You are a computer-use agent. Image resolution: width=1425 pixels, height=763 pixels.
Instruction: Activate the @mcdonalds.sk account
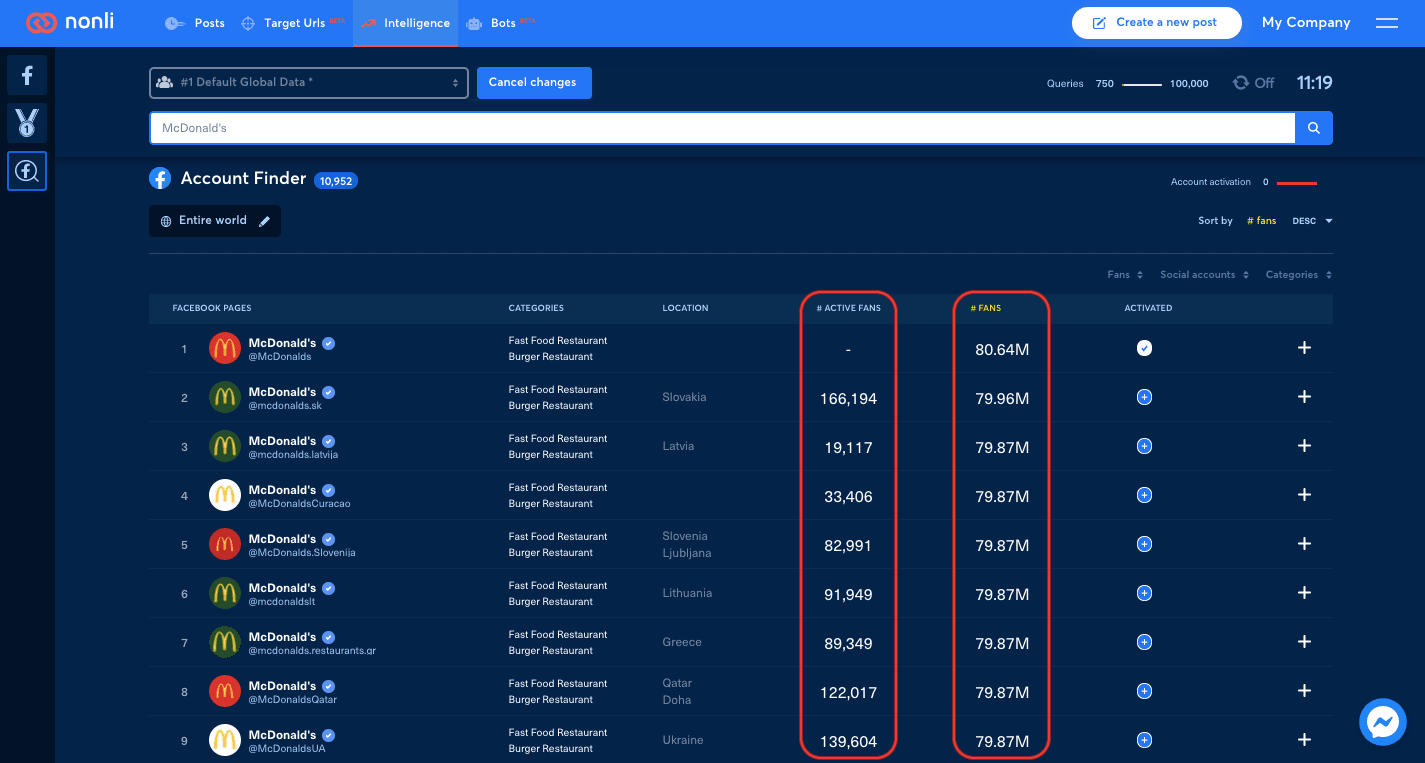(1145, 397)
